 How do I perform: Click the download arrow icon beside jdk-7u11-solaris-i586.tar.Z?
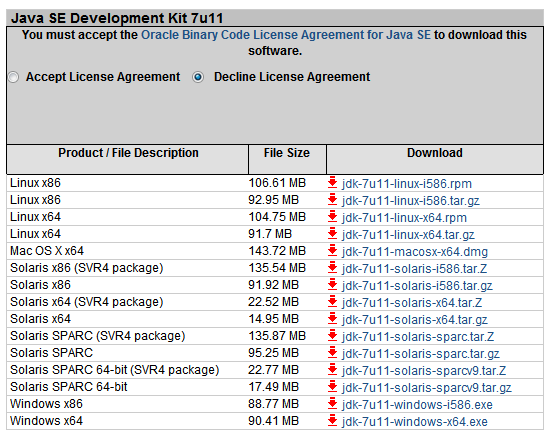[x=332, y=268]
